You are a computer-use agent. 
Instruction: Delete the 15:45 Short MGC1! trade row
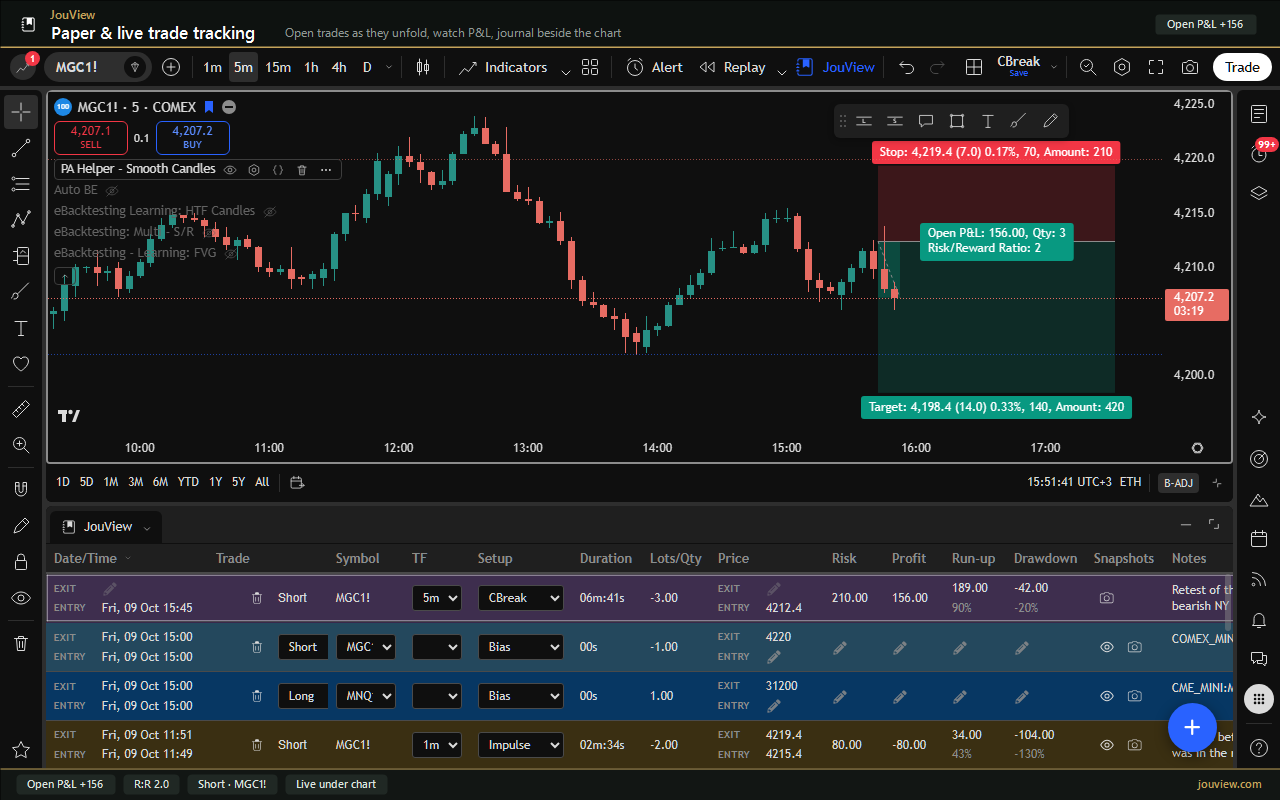(257, 598)
